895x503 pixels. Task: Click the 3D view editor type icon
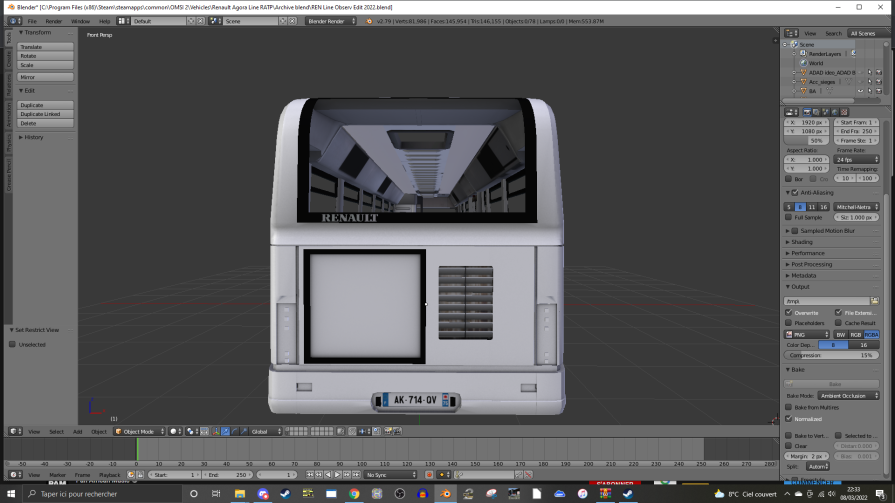tap(13, 432)
